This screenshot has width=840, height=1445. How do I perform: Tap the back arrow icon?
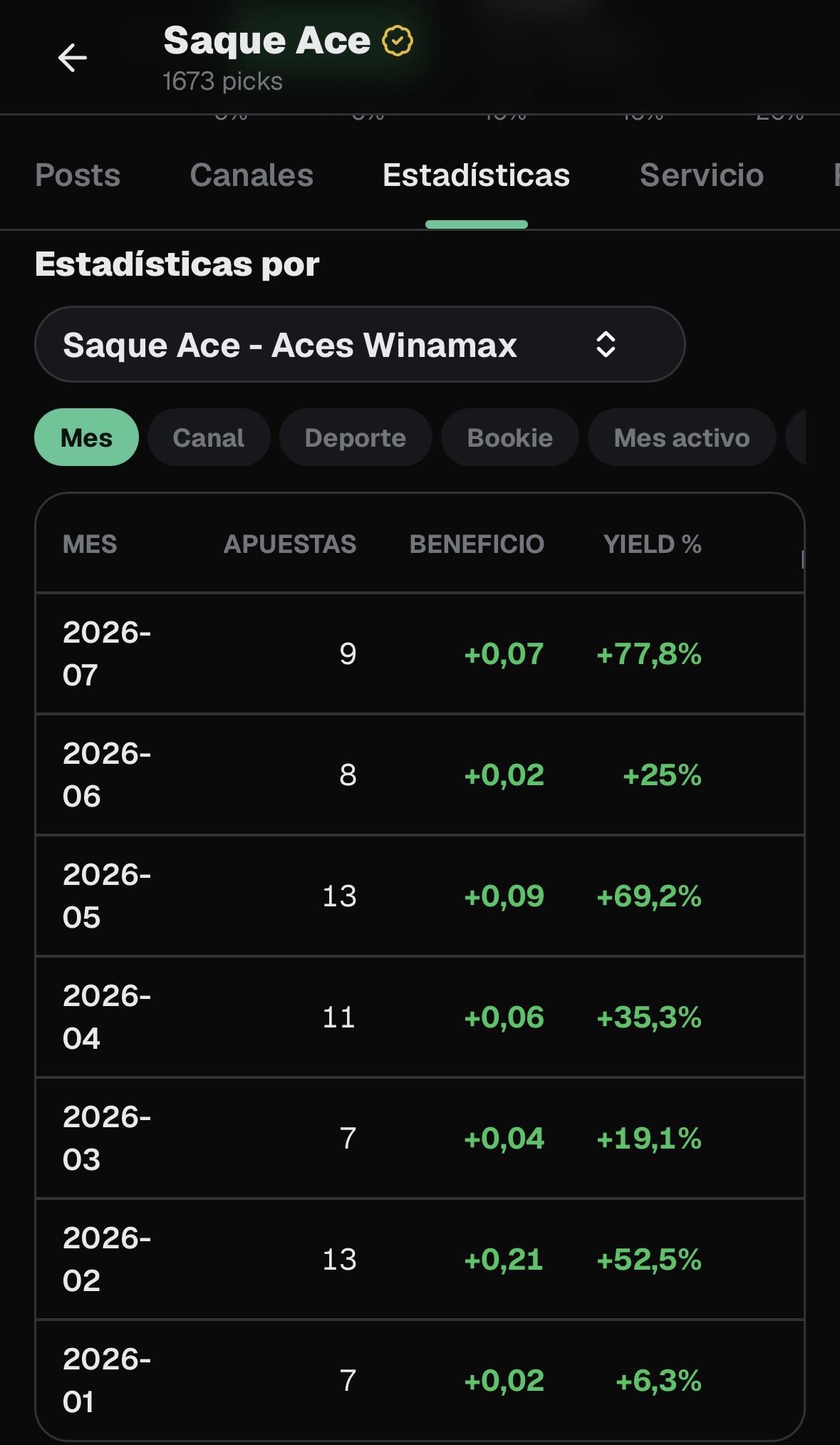72,58
